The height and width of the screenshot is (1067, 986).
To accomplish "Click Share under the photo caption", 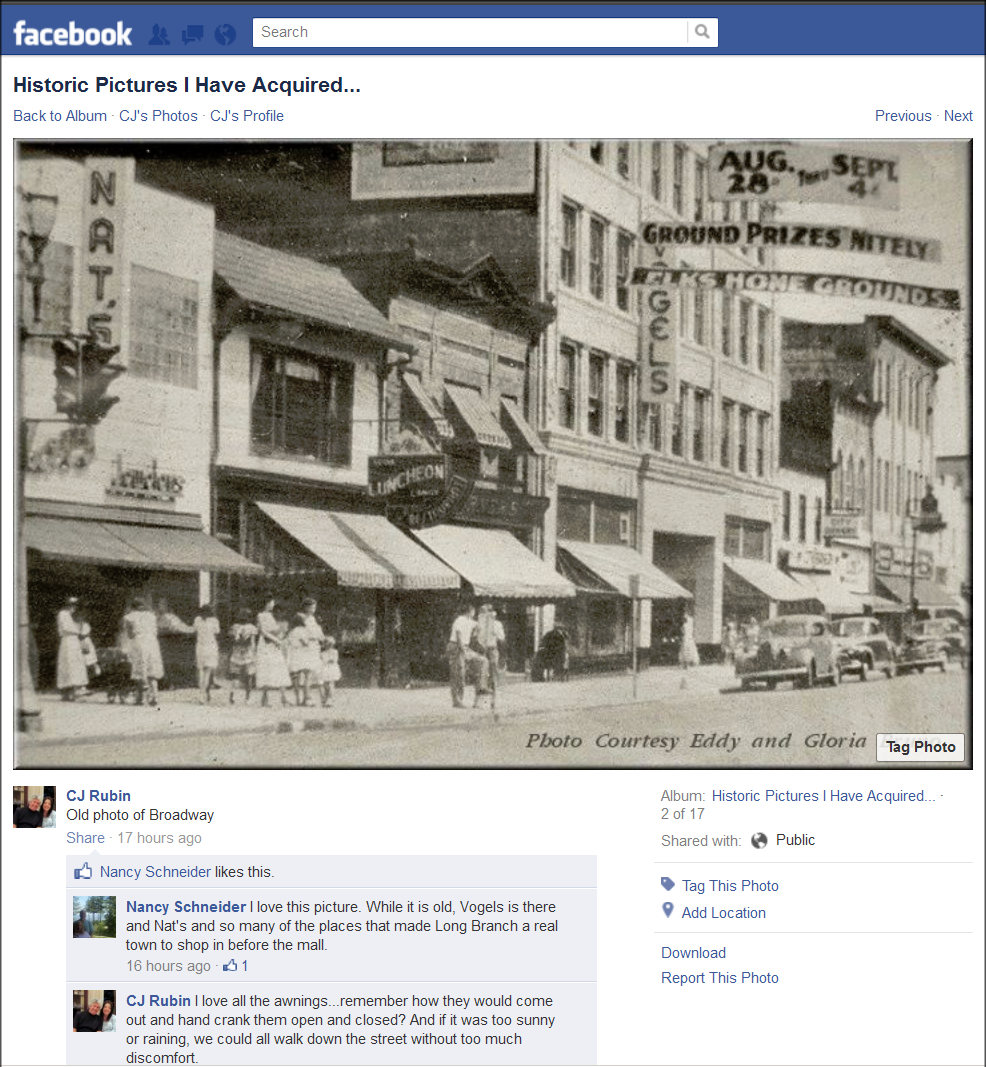I will click(85, 838).
